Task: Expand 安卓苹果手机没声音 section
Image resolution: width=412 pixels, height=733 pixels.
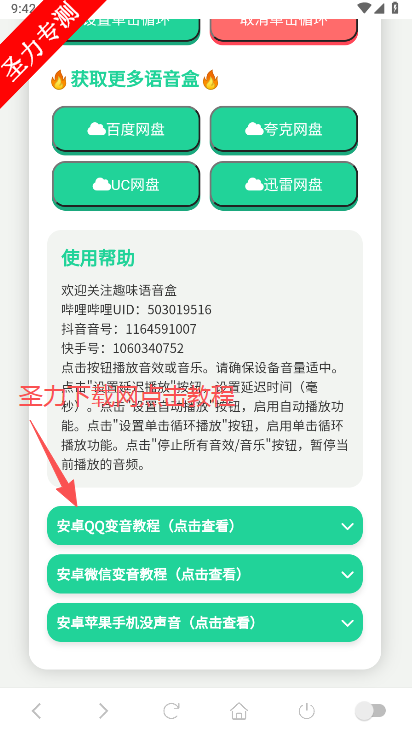Action: click(x=205, y=623)
